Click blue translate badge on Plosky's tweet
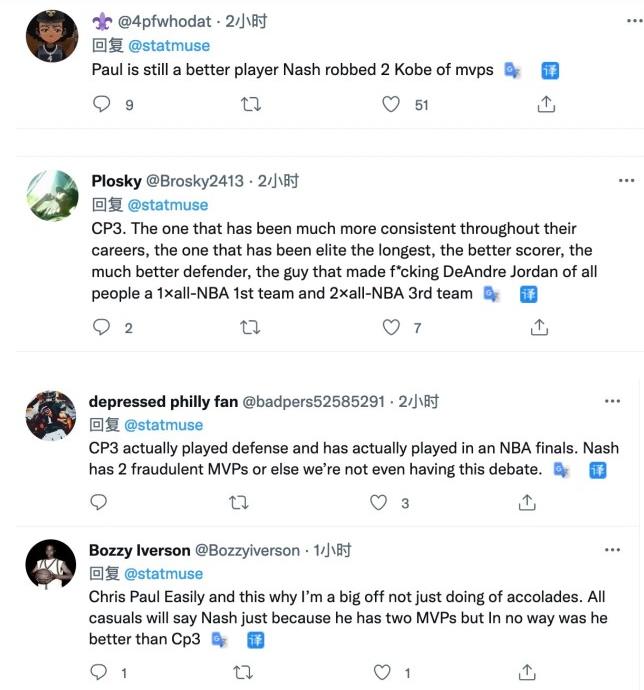The width and height of the screenshot is (644, 690). [x=528, y=294]
